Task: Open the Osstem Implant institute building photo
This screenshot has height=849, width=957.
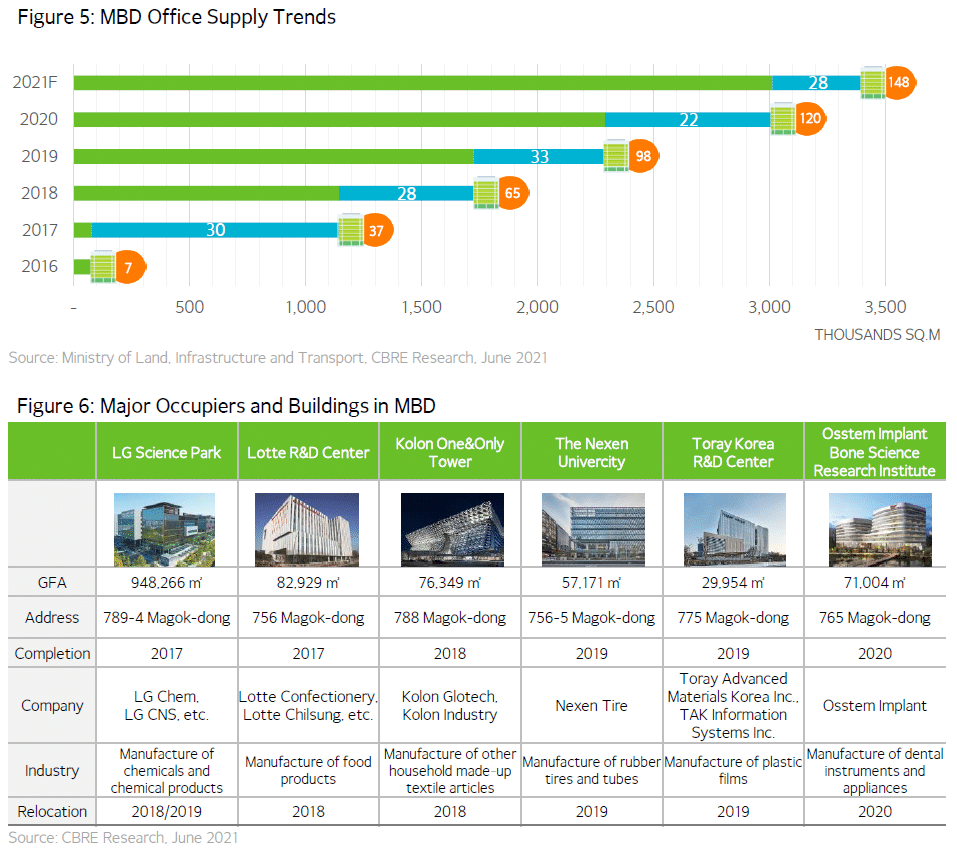Action: [880, 530]
